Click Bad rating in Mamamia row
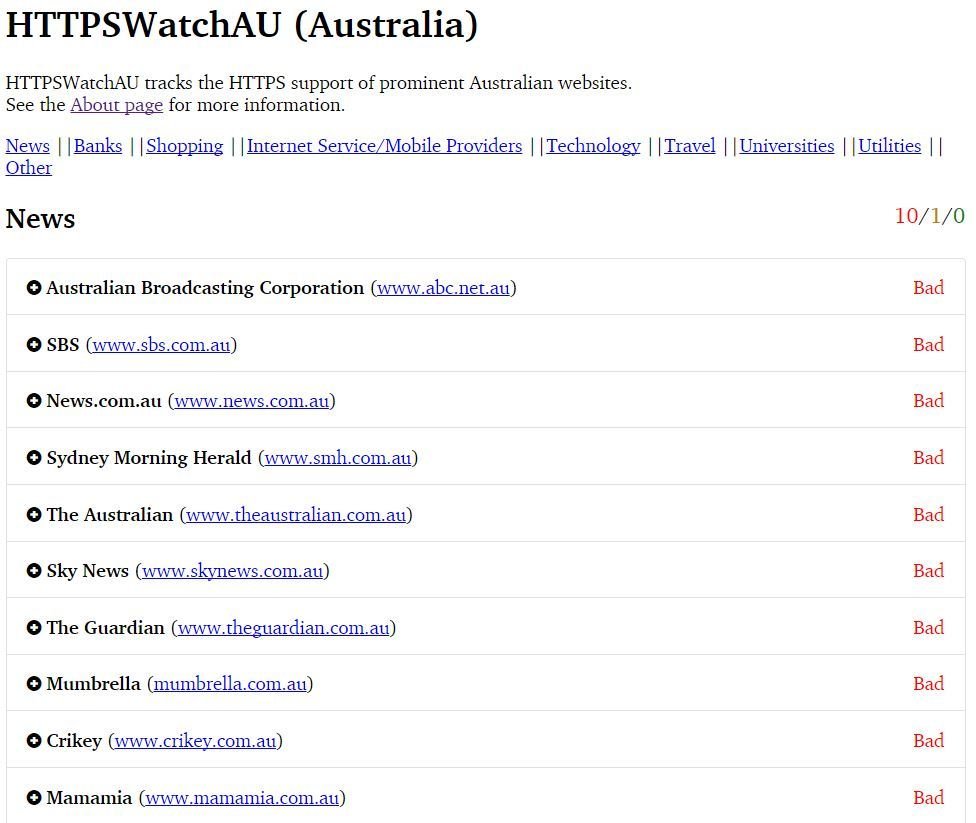This screenshot has height=823, width=976. point(929,797)
